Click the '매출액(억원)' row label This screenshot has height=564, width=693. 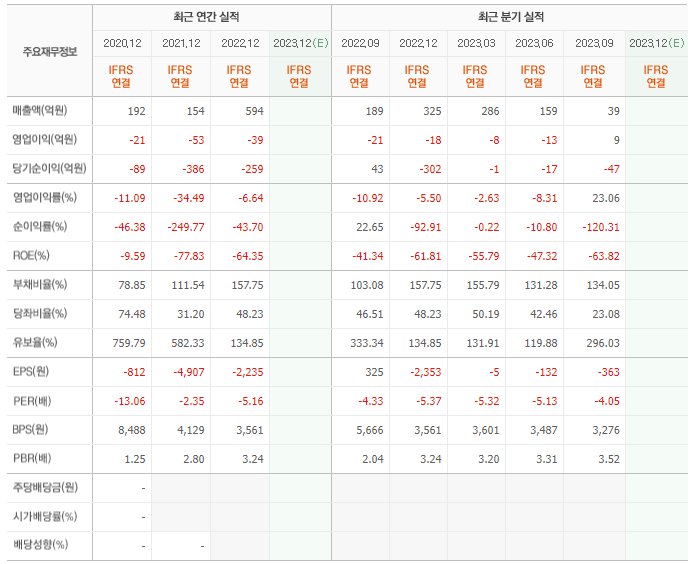pos(40,111)
